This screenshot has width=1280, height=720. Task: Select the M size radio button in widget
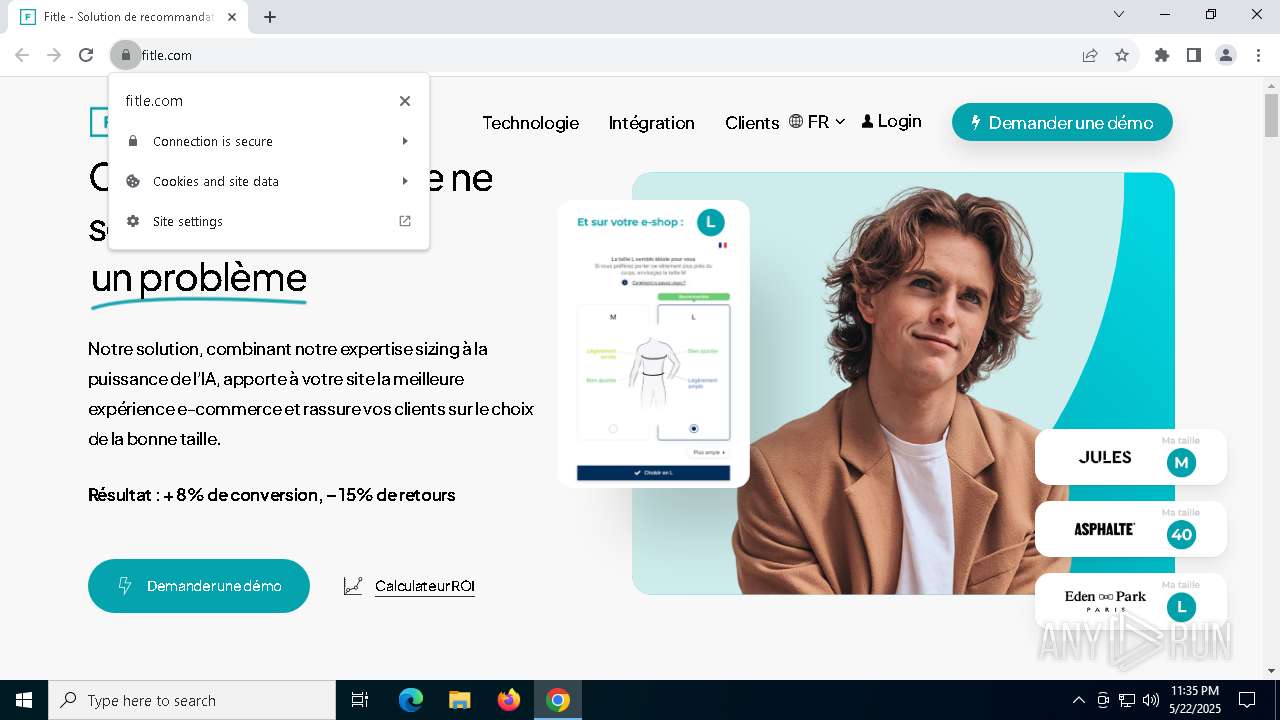point(613,428)
